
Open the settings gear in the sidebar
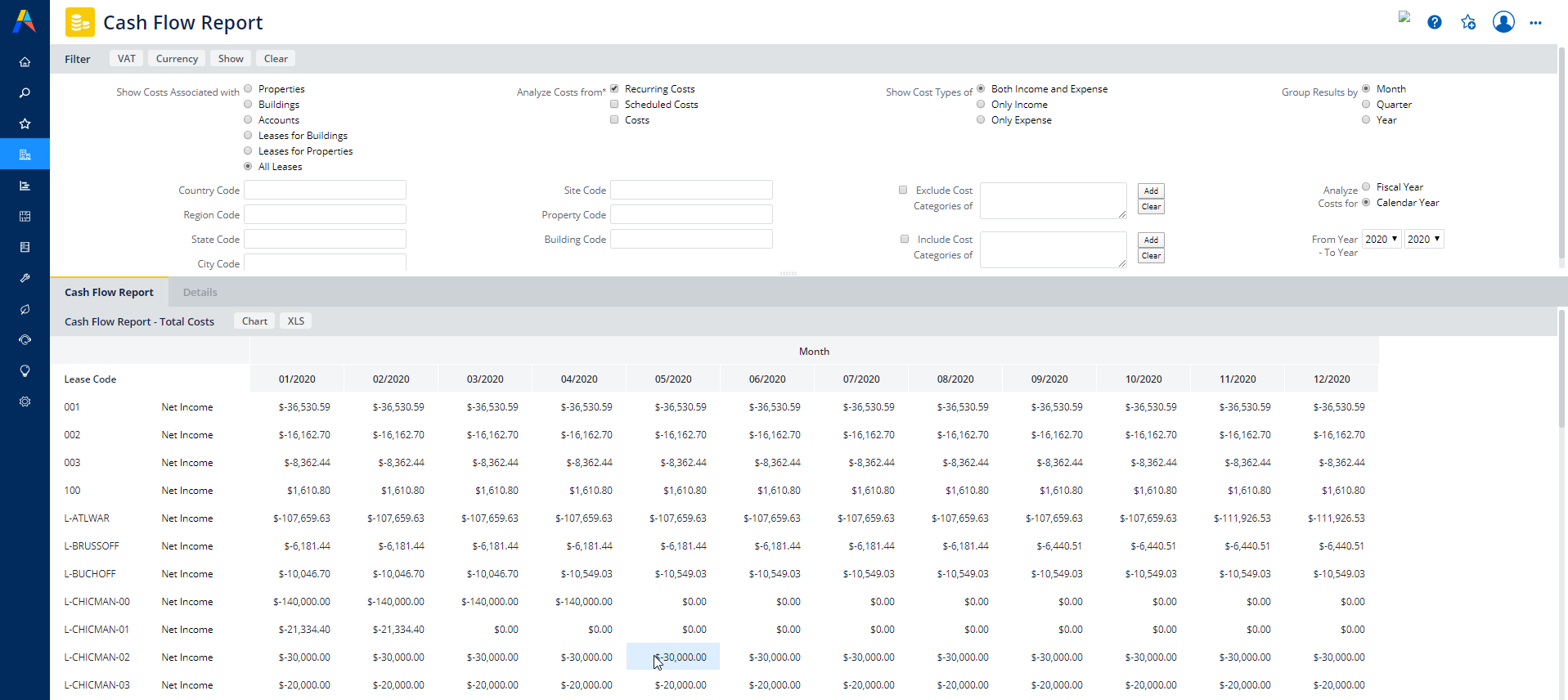click(25, 402)
